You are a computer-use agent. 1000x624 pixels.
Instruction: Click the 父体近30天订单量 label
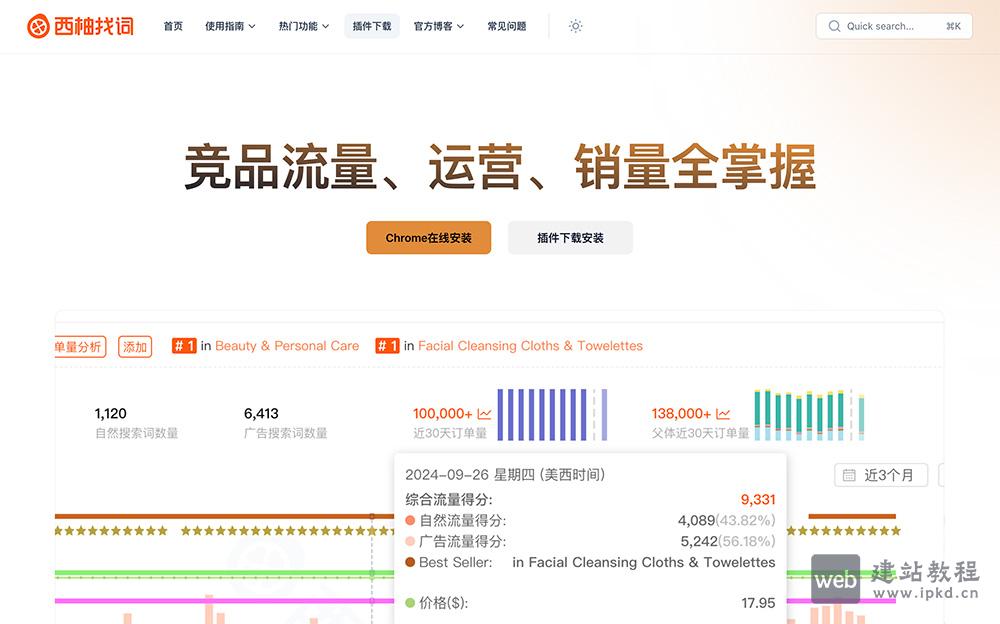pos(700,433)
